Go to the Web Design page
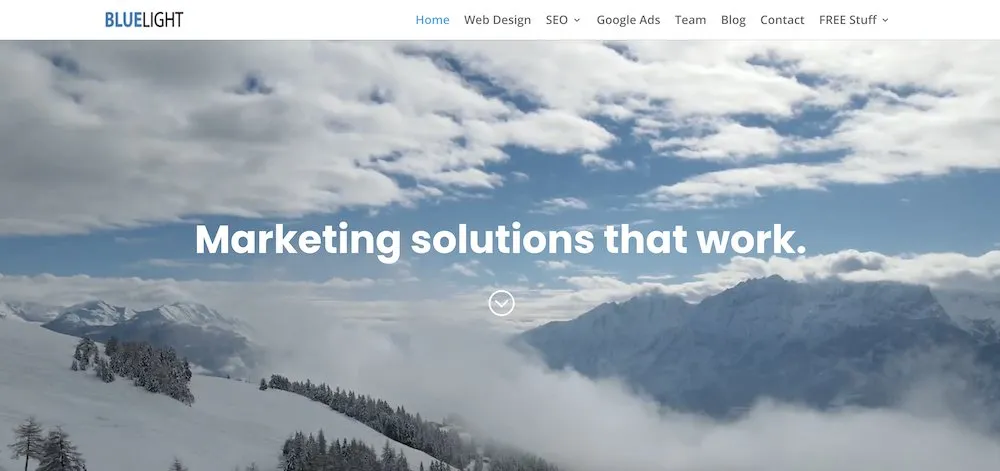The width and height of the screenshot is (1000, 471). click(x=497, y=20)
